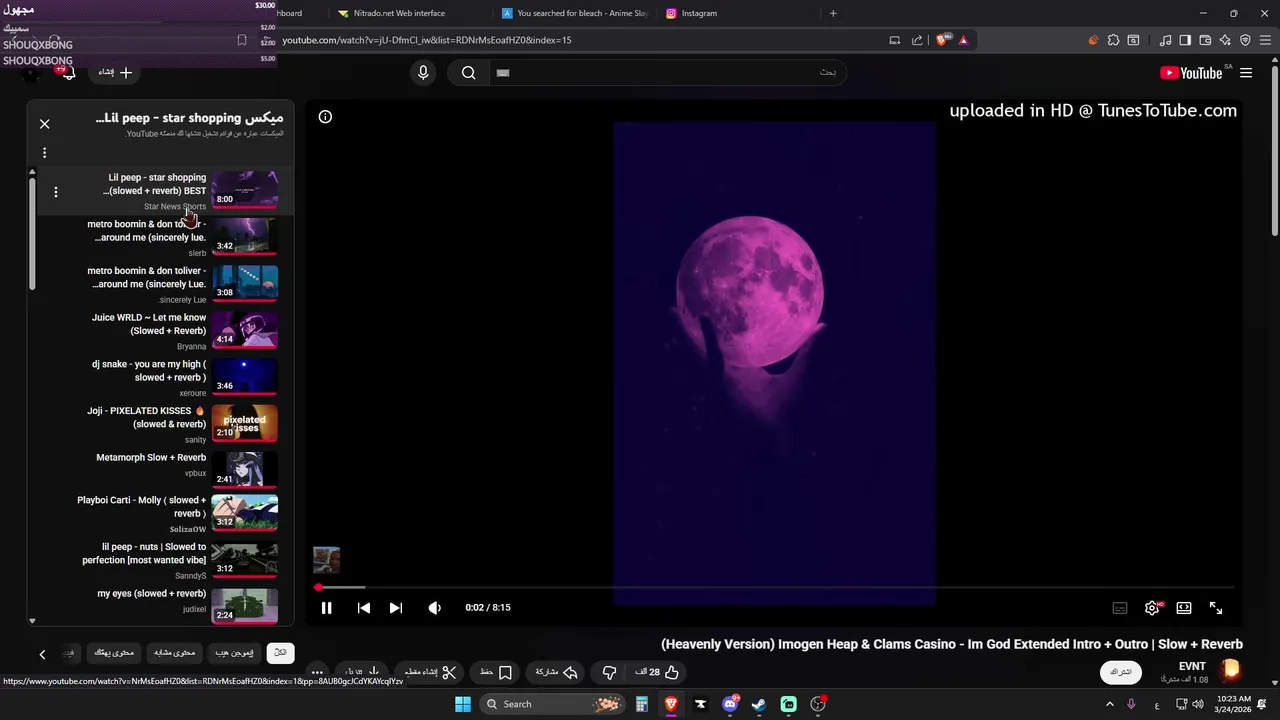The height and width of the screenshot is (720, 1280).
Task: Play the metro boomin slerb video thumbnail
Action: [245, 236]
